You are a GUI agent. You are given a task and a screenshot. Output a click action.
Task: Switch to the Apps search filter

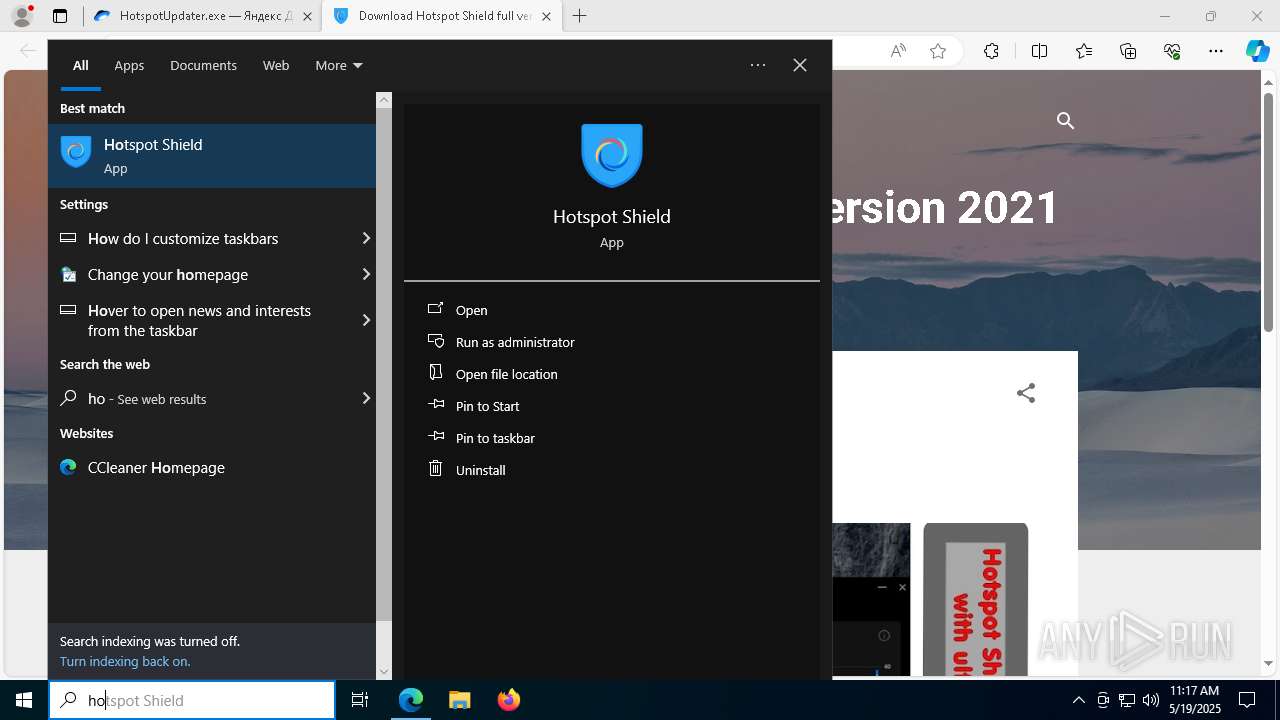[129, 65]
